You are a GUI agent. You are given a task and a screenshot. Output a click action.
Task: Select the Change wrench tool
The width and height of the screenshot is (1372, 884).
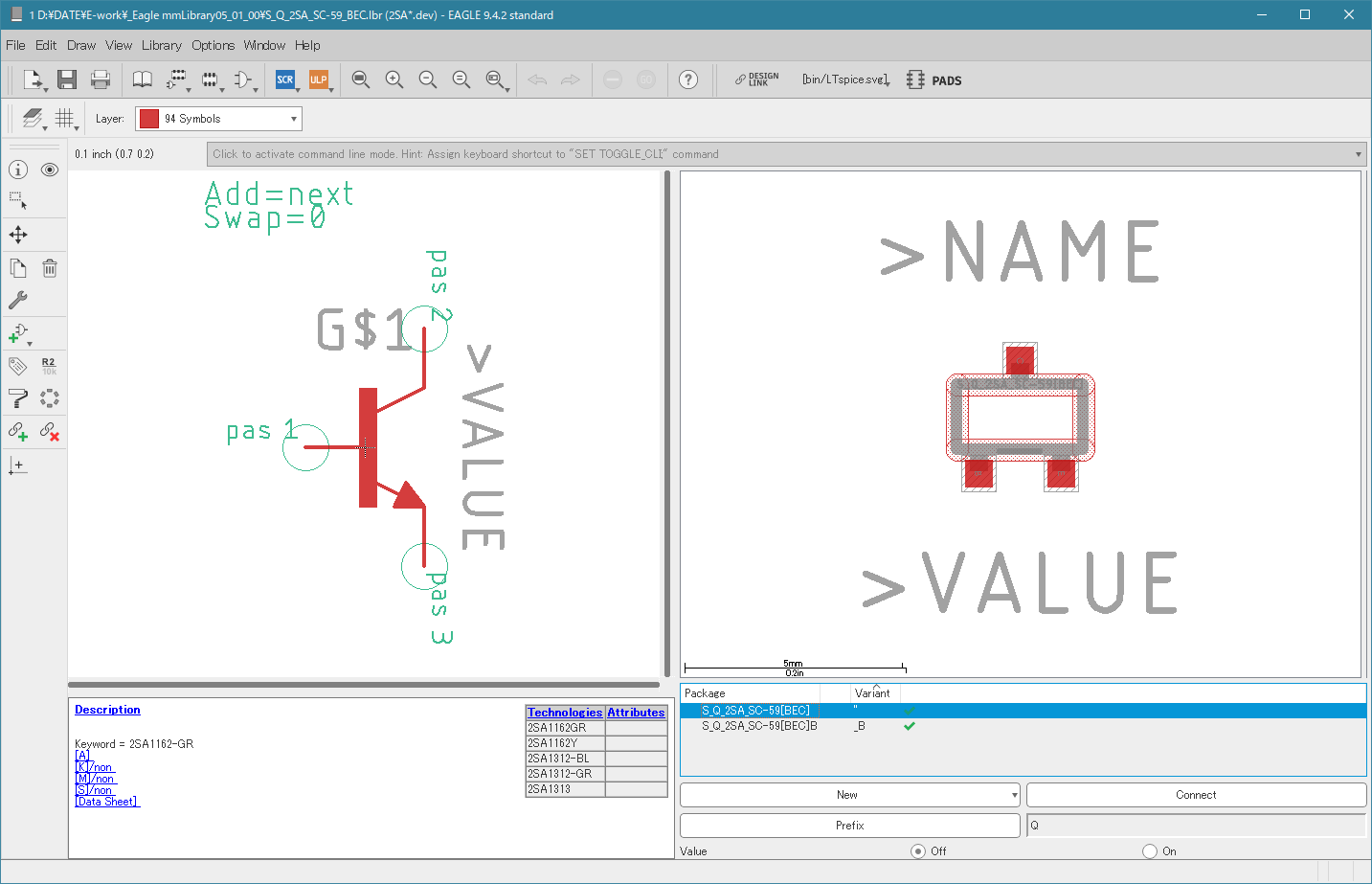(18, 300)
